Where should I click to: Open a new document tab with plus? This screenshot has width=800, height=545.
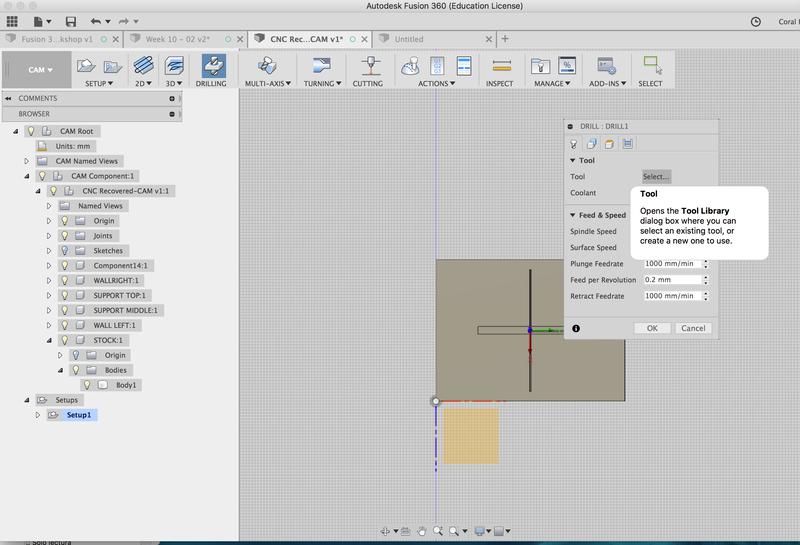click(505, 39)
